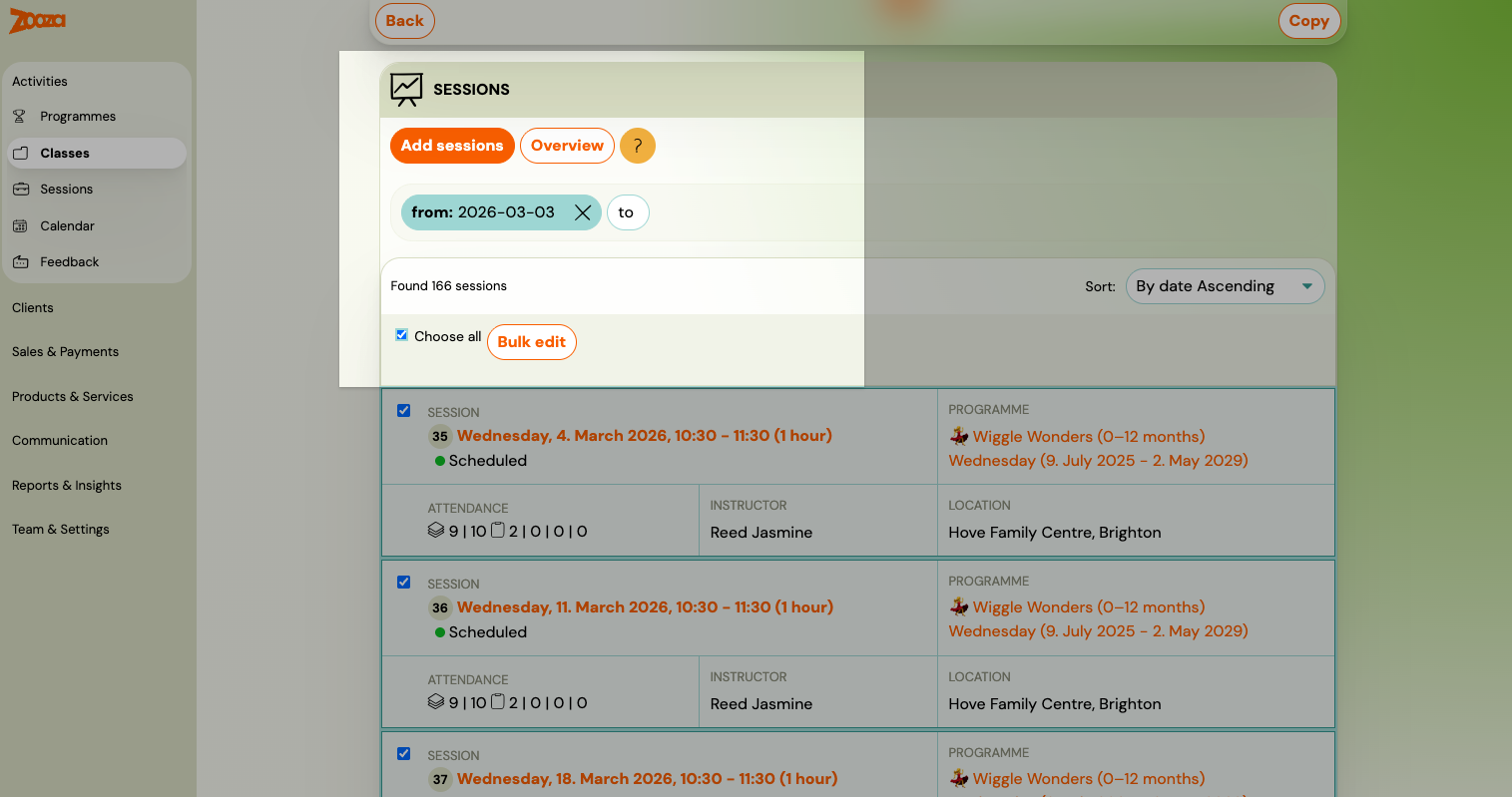Click Hove Family Centre location in session 35
1512x797 pixels.
coord(1055,533)
